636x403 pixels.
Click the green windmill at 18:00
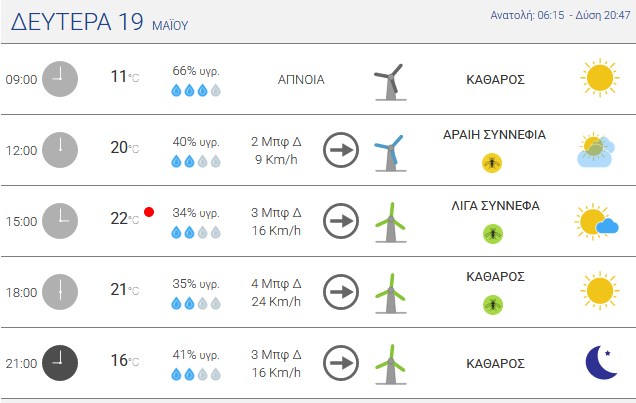390,294
